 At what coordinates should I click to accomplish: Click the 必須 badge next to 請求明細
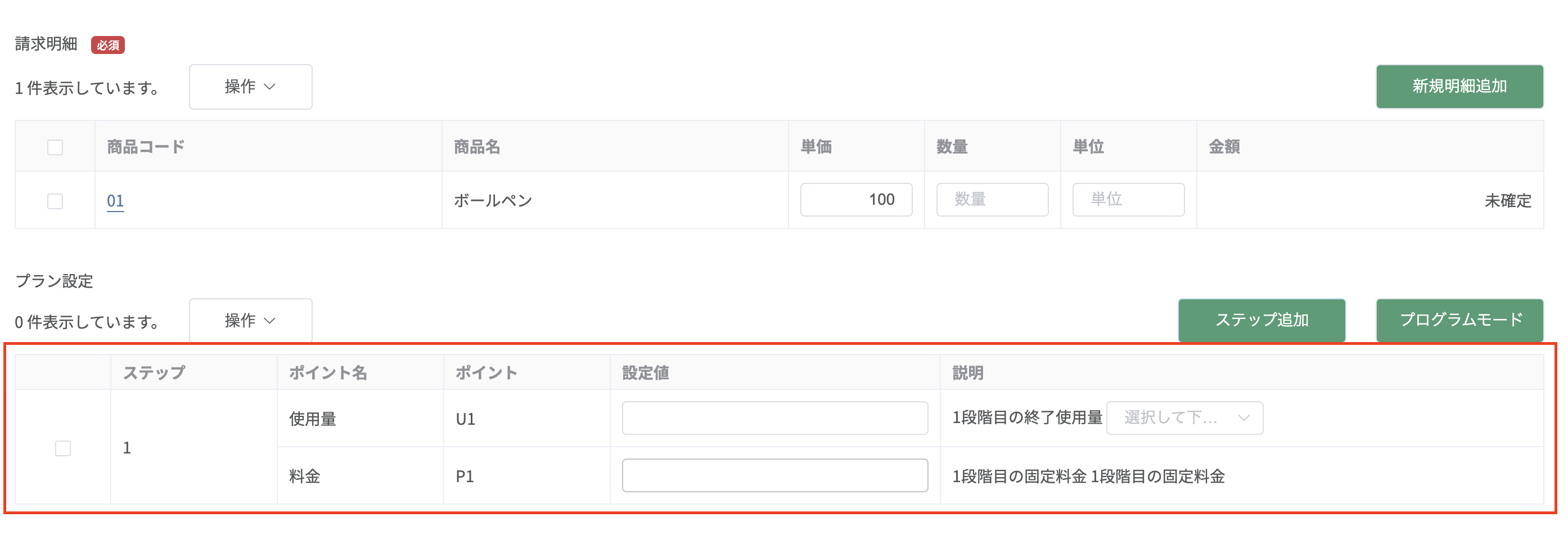coord(108,45)
